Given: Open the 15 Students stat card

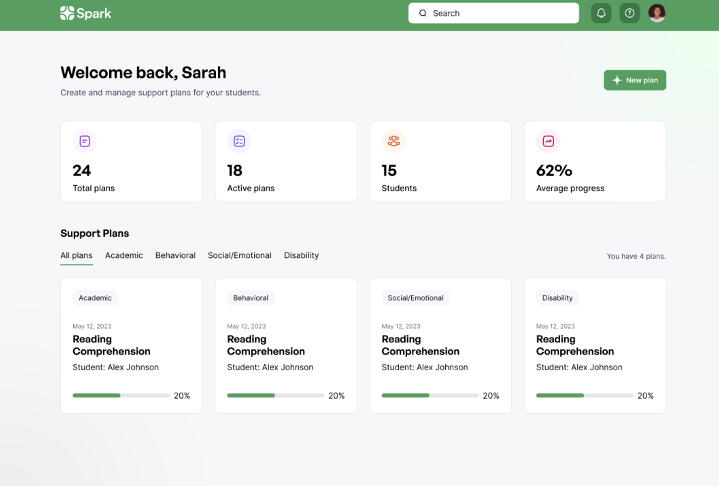Looking at the screenshot, I should (440, 161).
